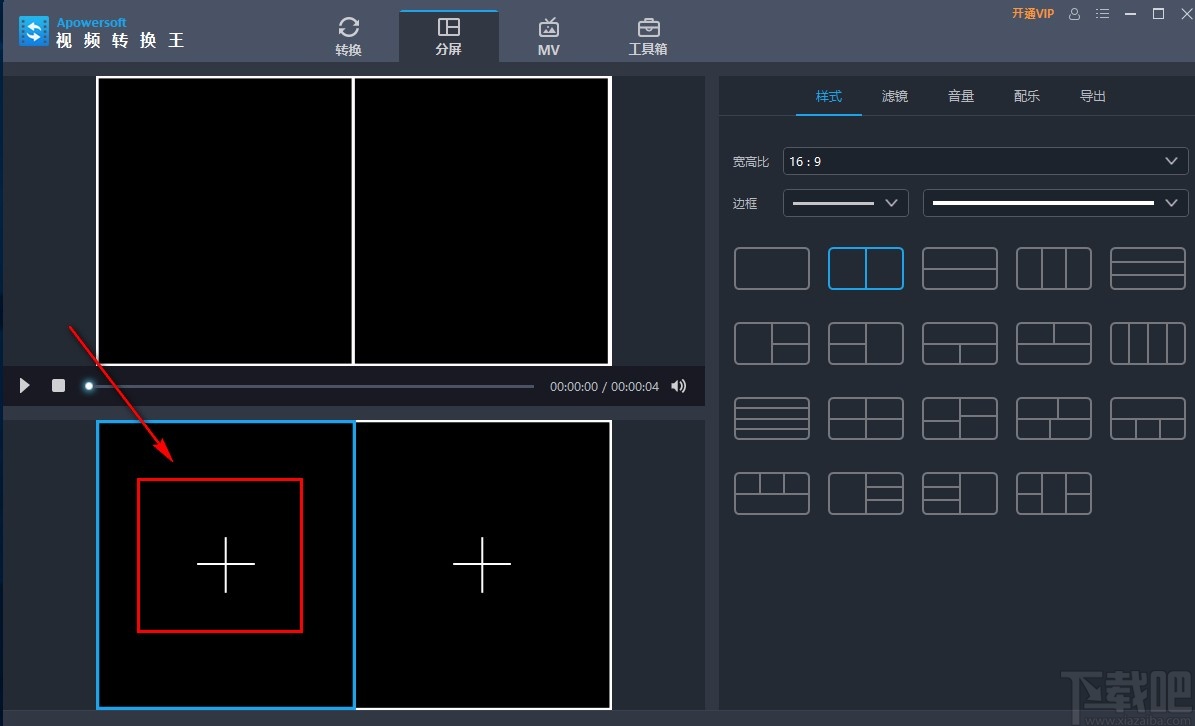Click the right preview pane in player
This screenshot has width=1195, height=726.
(482, 221)
